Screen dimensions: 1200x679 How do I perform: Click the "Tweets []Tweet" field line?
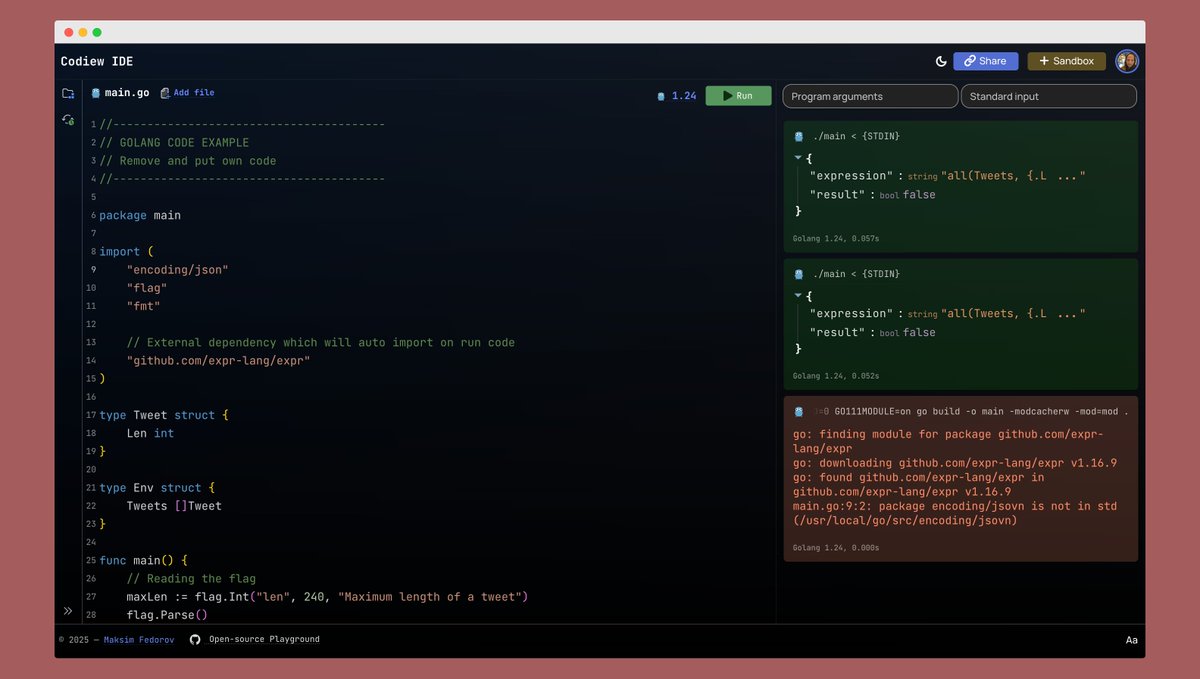174,506
